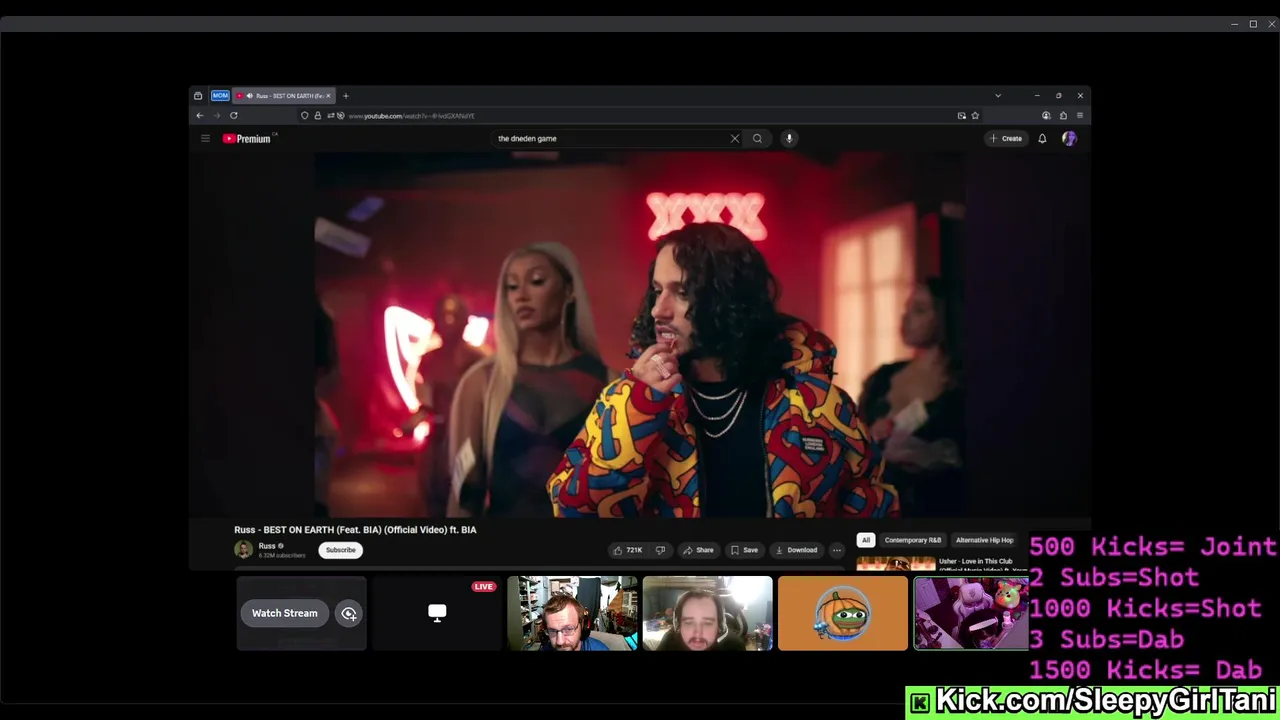Start voice search with microphone icon
Viewport: 1280px width, 720px height.
pyautogui.click(x=789, y=139)
